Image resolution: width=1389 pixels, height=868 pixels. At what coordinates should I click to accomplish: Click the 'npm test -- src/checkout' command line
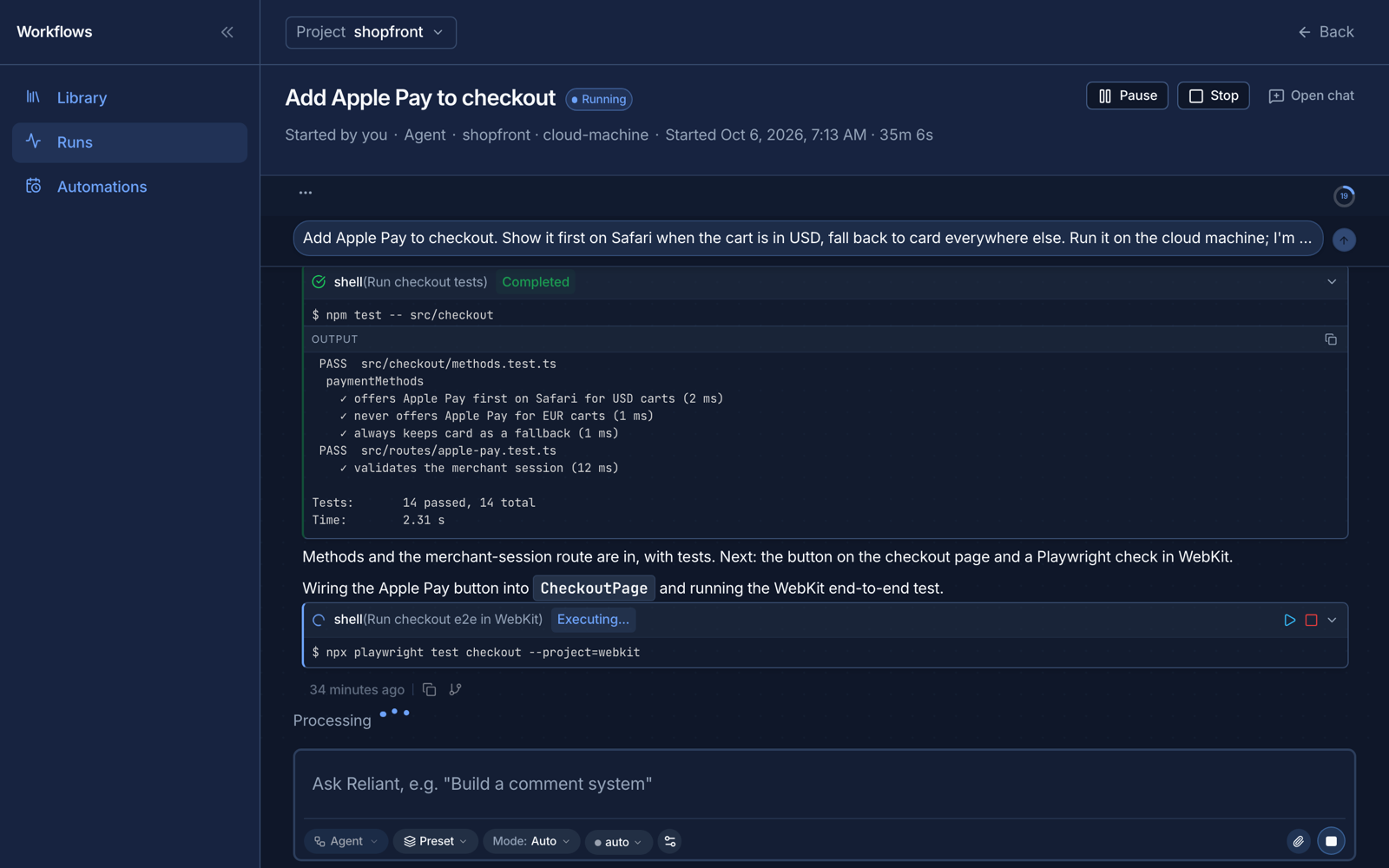point(403,315)
